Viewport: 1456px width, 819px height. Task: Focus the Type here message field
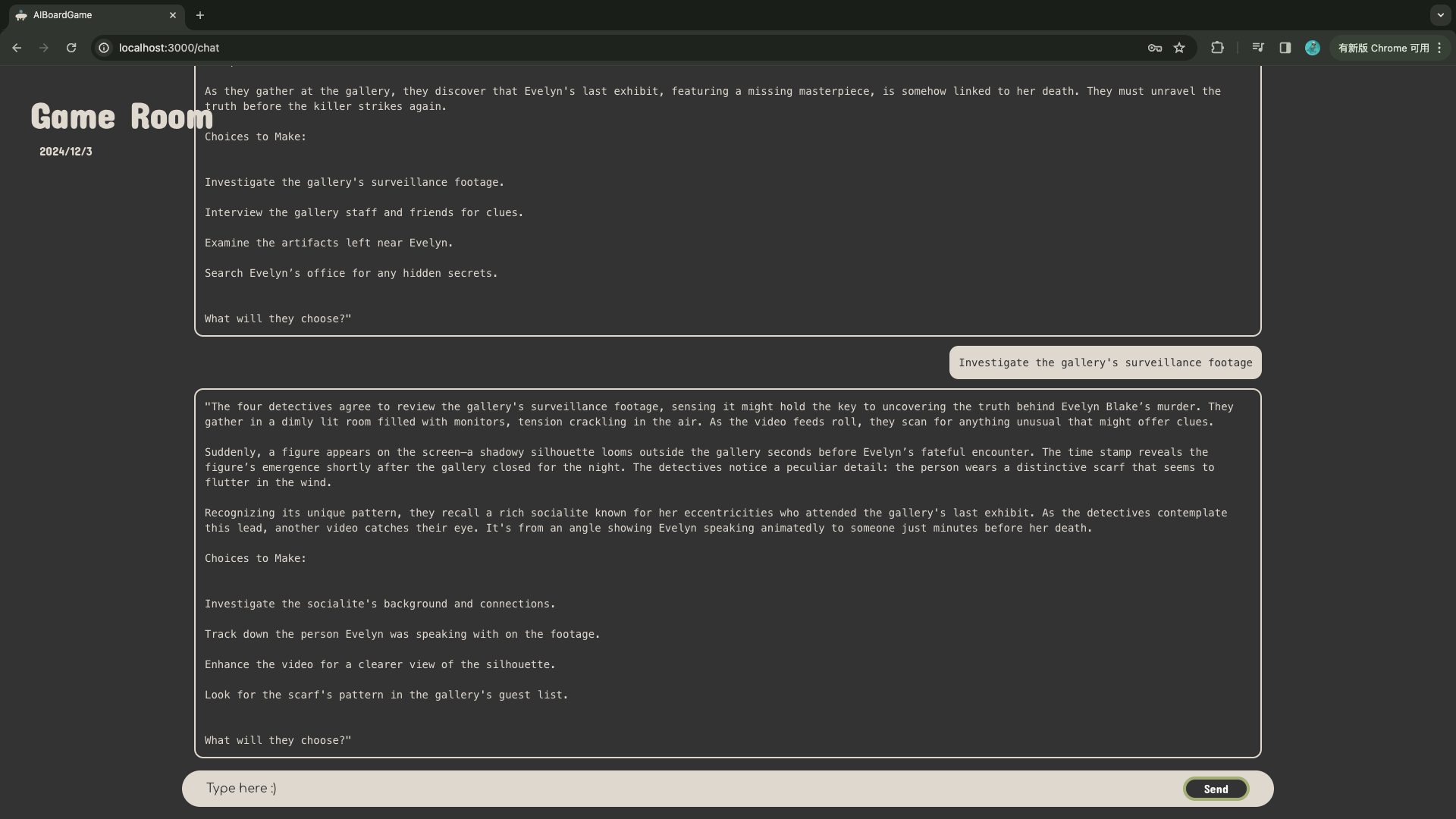click(x=682, y=789)
